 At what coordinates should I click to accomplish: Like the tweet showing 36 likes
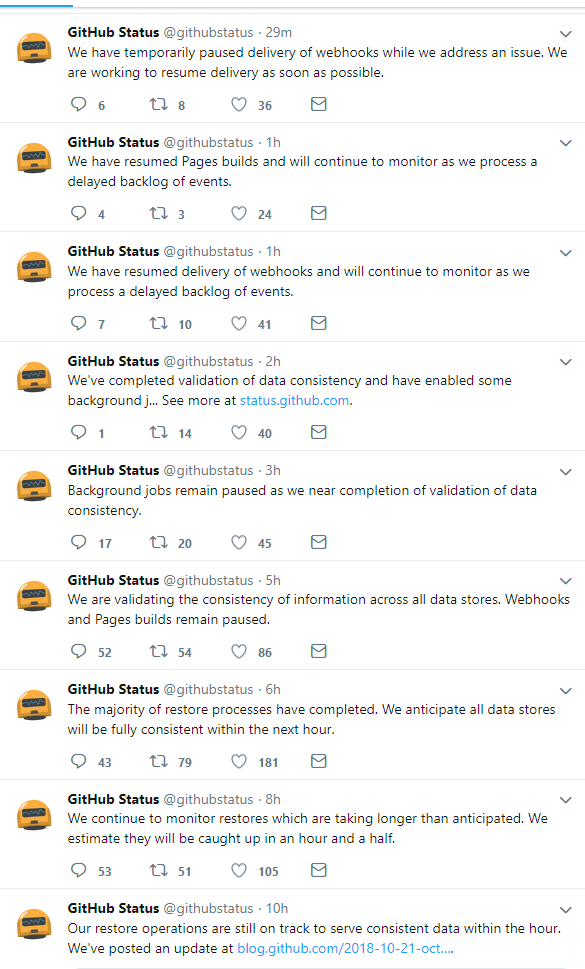239,104
